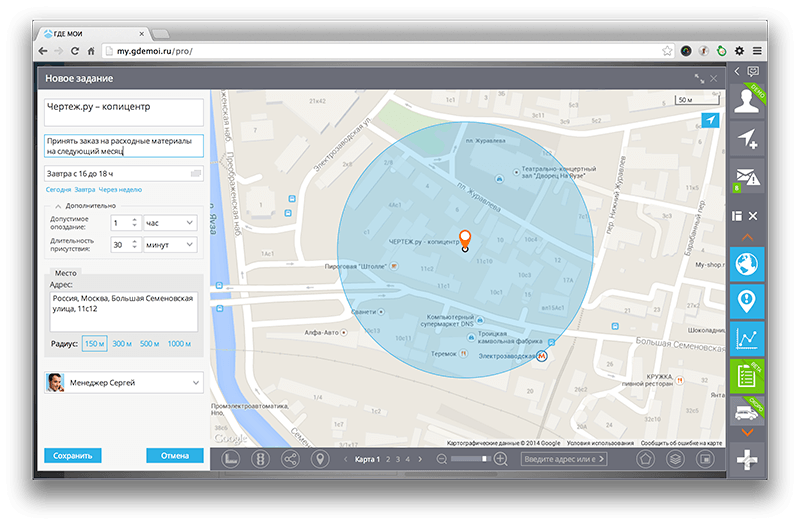Click the chat feedback icon at sidebar top
The width and height of the screenshot is (800, 525).
pos(753,71)
